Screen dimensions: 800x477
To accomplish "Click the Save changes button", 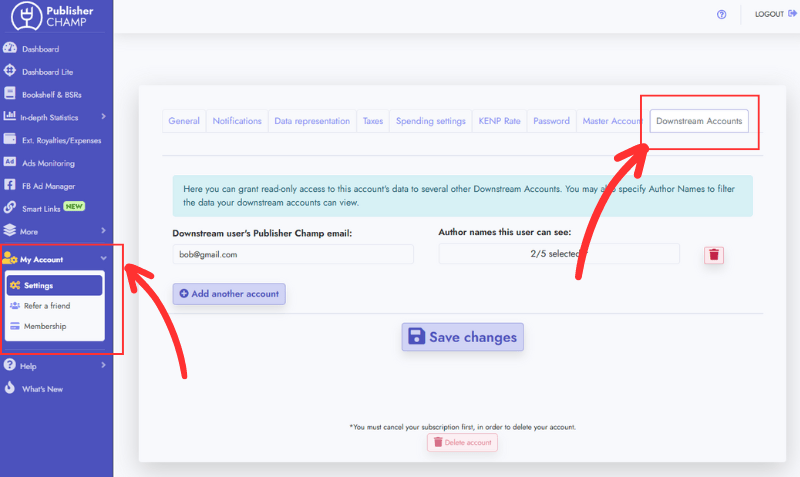I will pos(462,337).
